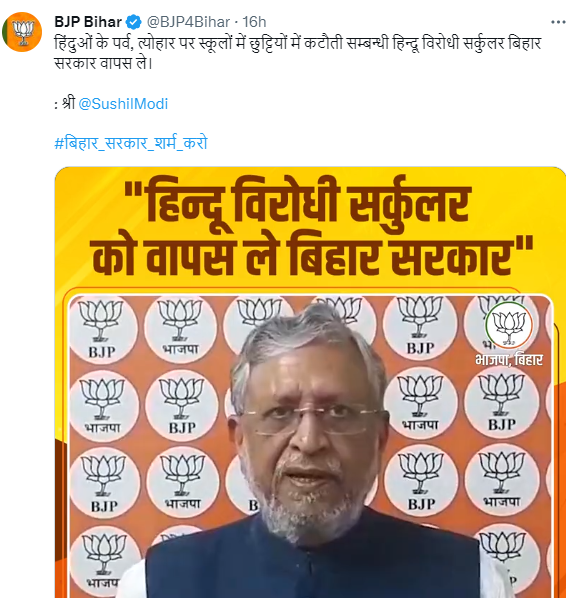
Task: Open the BJP Bihar lotus profile avatar
Action: point(22,32)
